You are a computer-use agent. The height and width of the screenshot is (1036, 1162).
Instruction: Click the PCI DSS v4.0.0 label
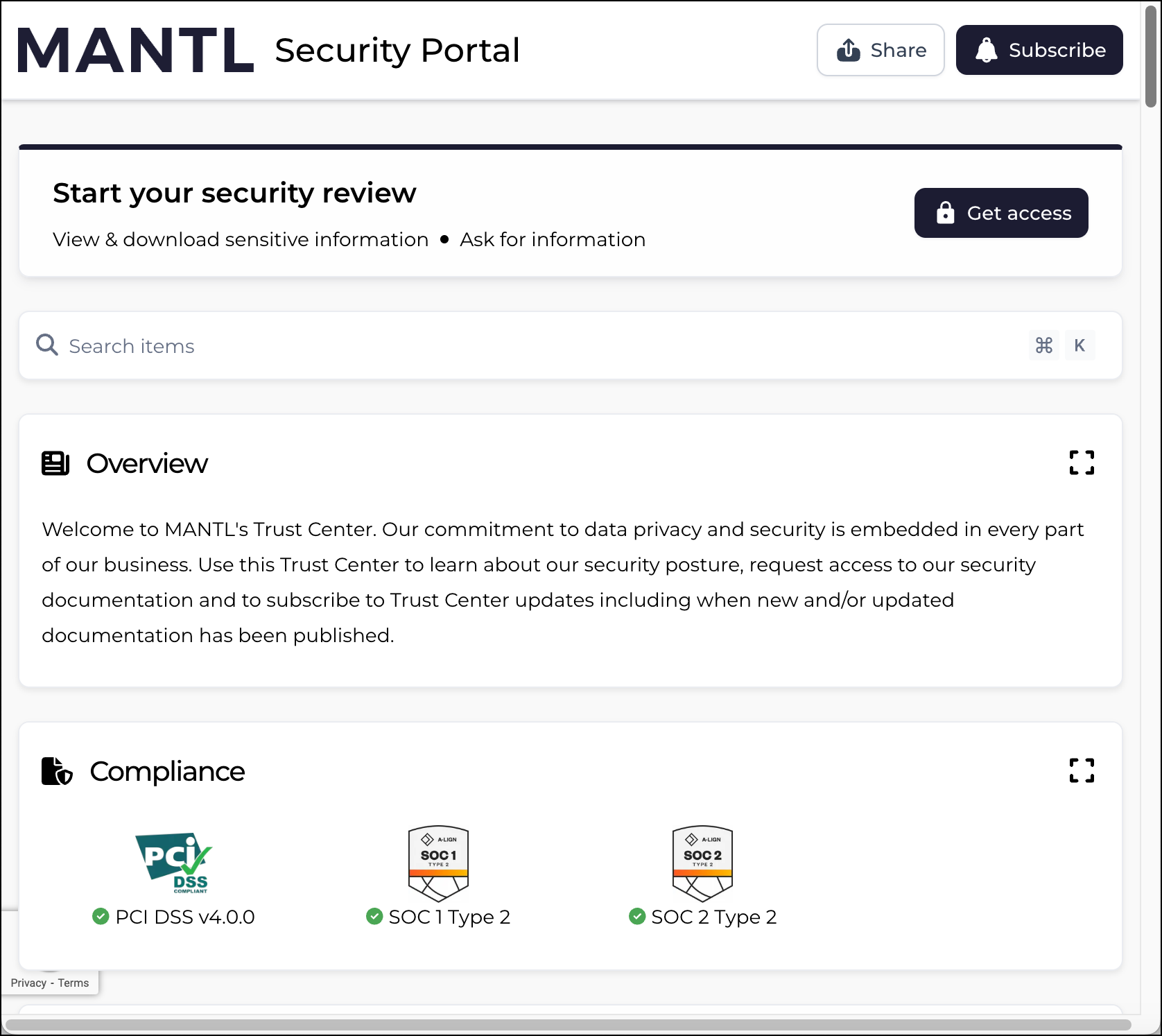pyautogui.click(x=185, y=917)
